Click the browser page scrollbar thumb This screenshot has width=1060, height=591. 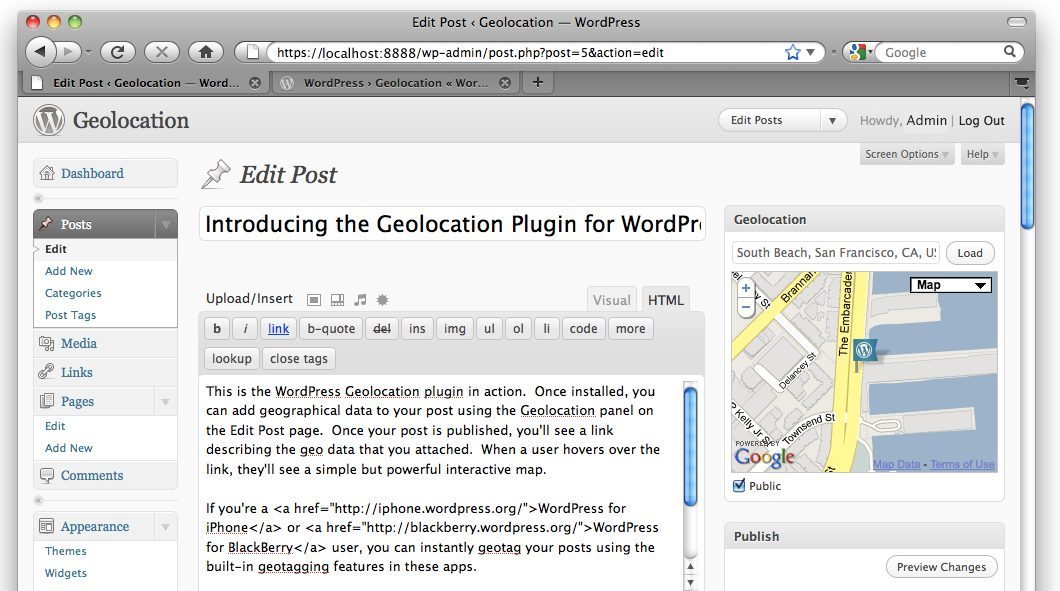1027,167
